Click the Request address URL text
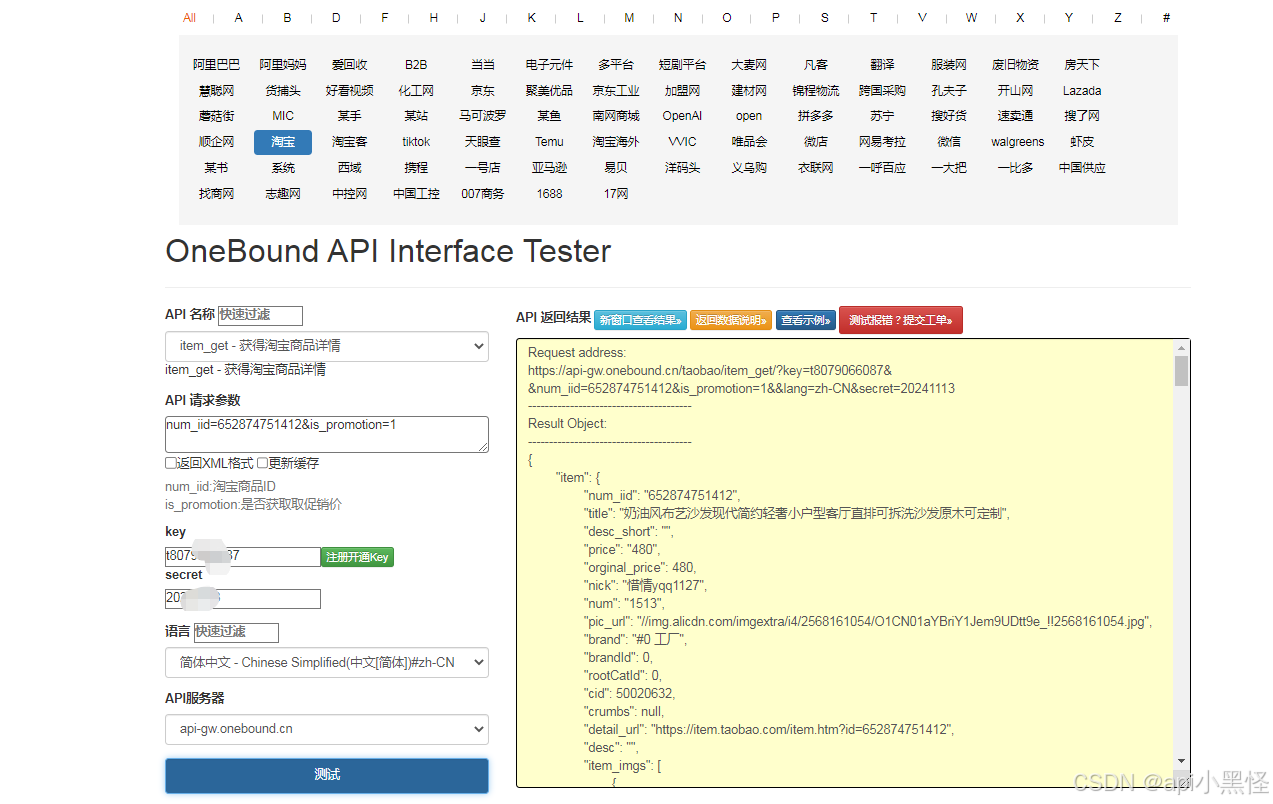 point(741,379)
